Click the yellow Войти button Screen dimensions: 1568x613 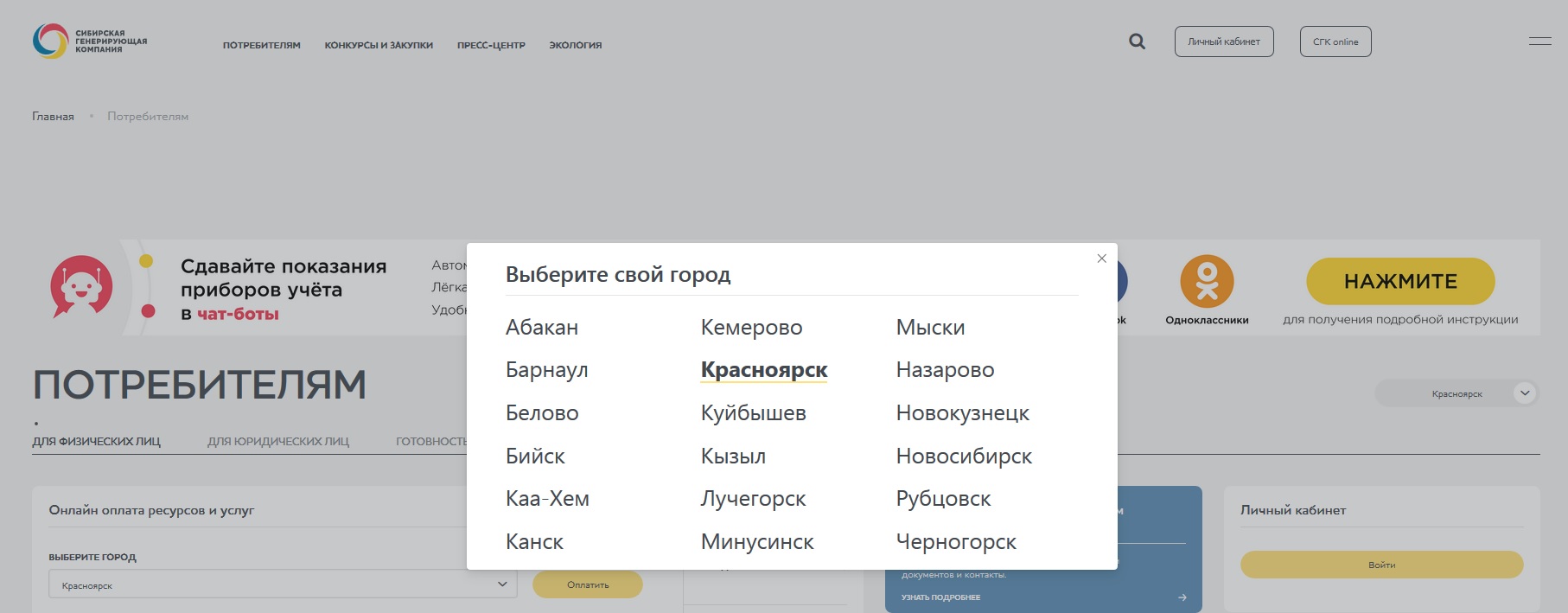1380,565
